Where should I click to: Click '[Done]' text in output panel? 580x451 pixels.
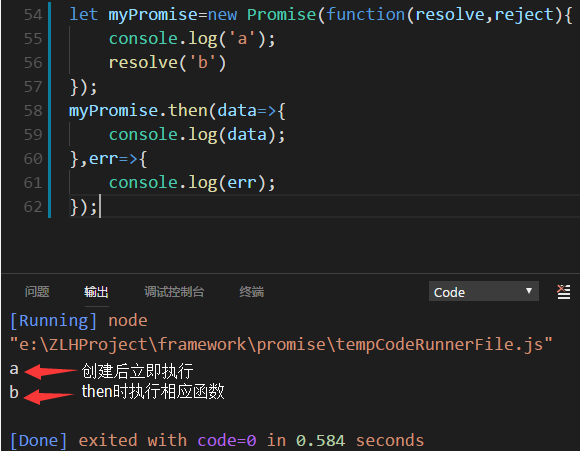tap(38, 441)
